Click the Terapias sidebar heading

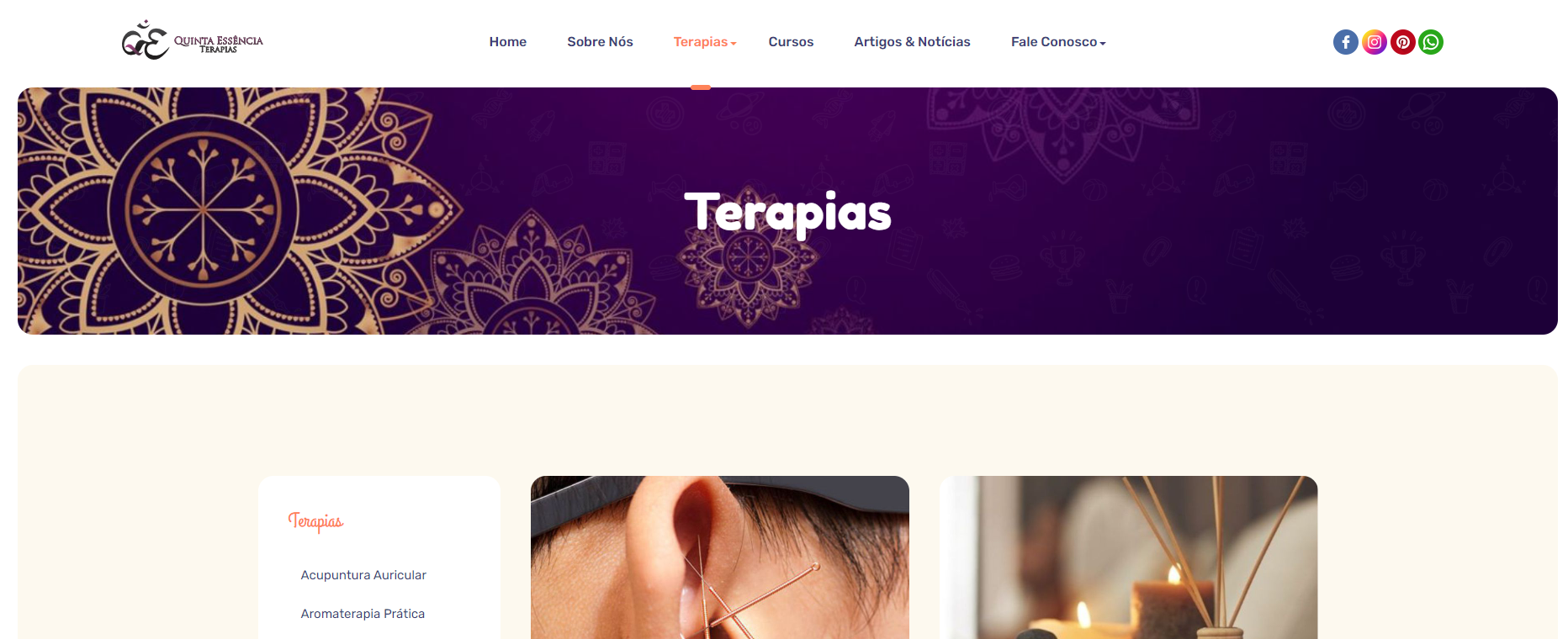click(x=316, y=522)
